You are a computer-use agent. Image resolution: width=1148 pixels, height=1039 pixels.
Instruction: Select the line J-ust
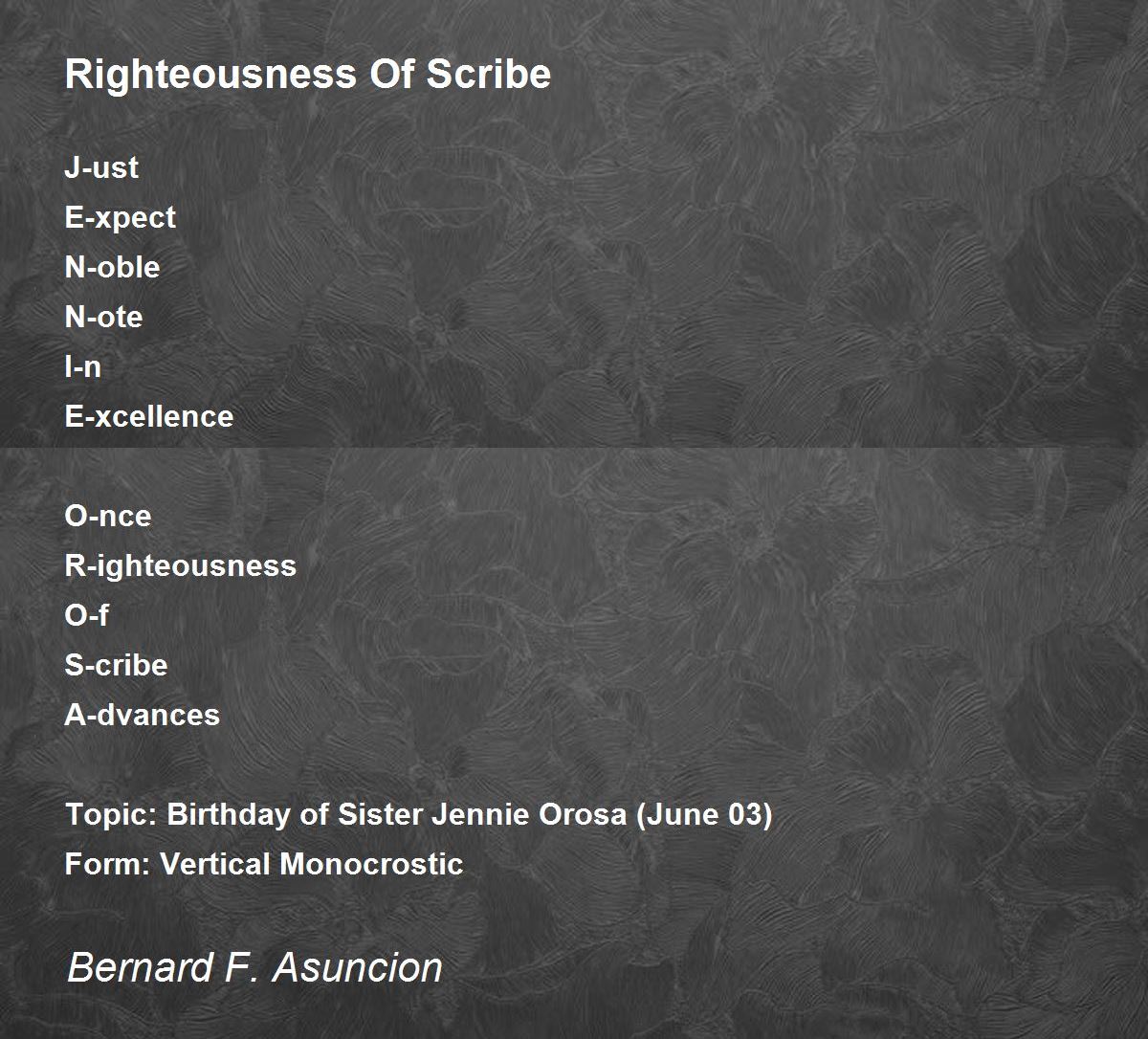(101, 167)
